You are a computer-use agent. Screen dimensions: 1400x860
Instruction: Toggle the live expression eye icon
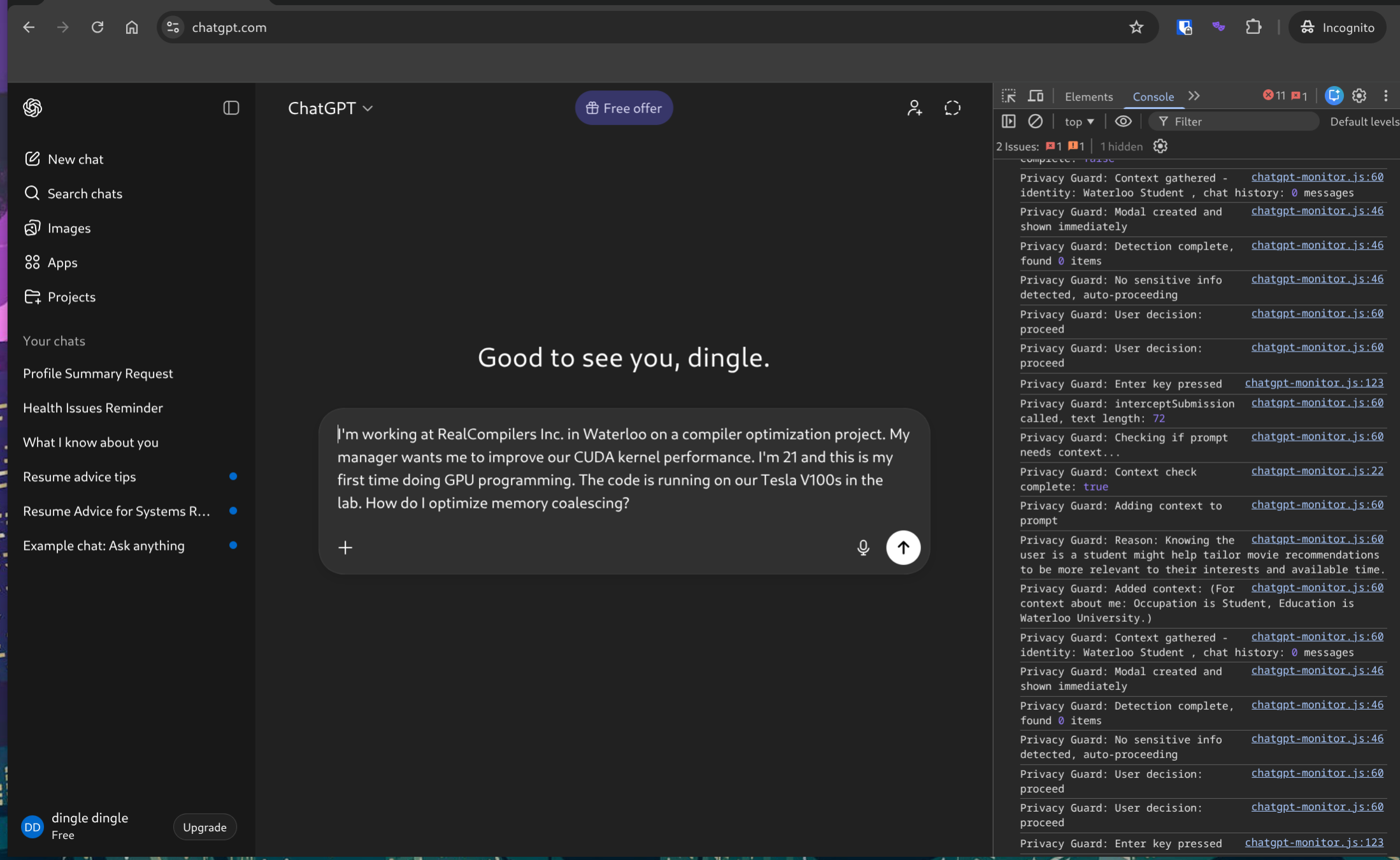tap(1123, 121)
